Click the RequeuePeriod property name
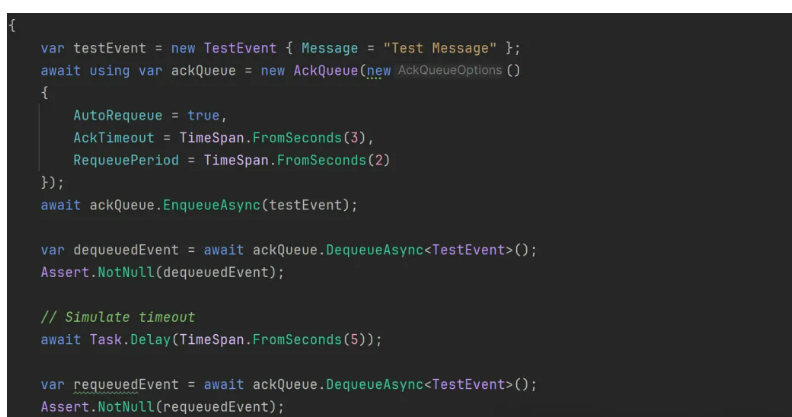The width and height of the screenshot is (792, 417). point(126,161)
